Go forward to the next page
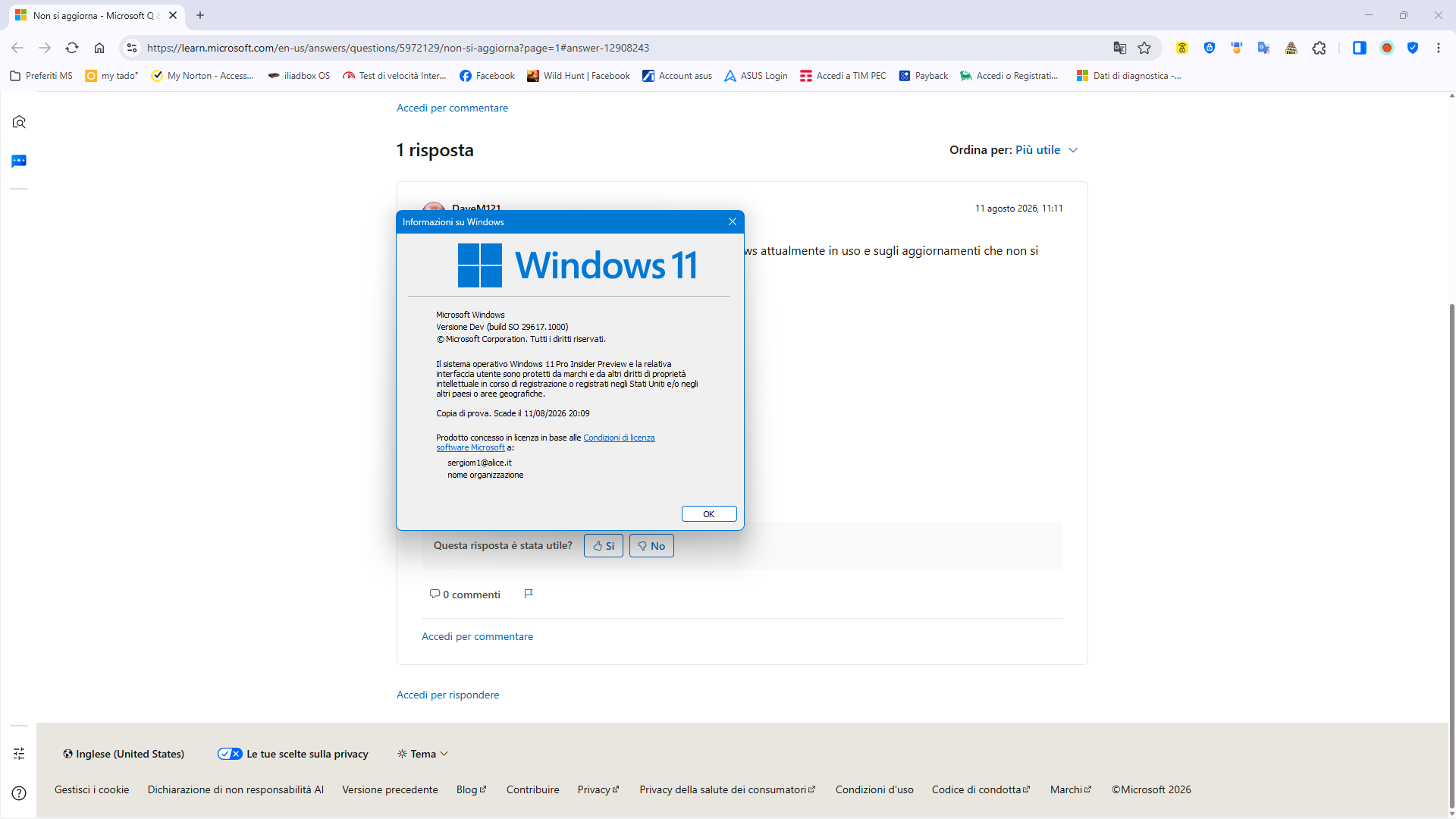The image size is (1456, 819). (45, 48)
